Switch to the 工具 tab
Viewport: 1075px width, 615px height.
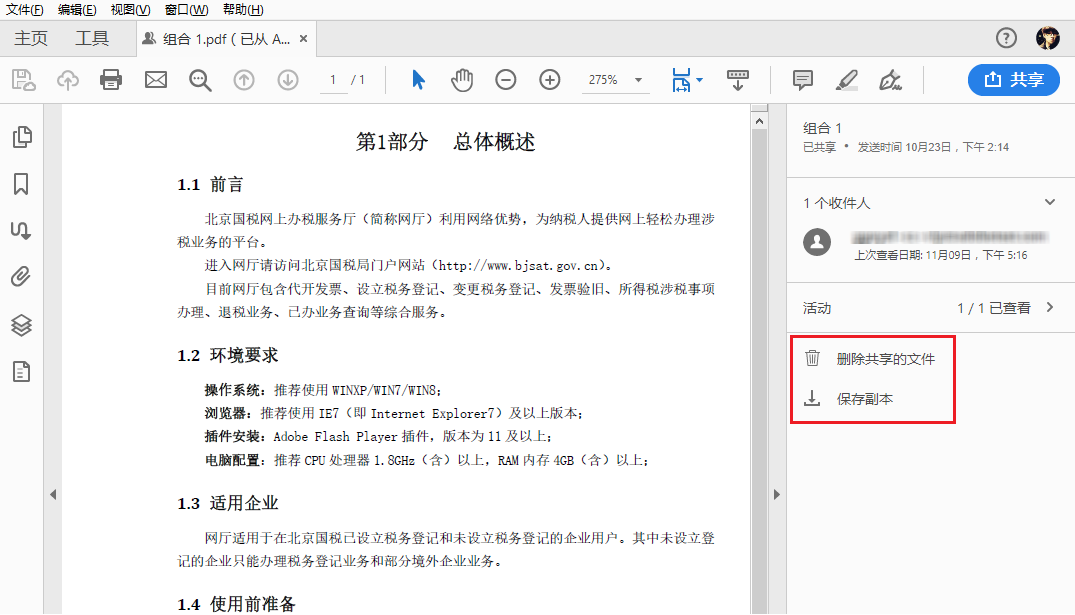(92, 38)
